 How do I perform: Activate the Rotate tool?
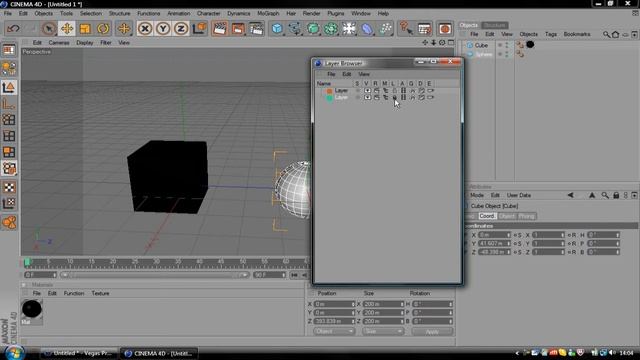pyautogui.click(x=103, y=29)
